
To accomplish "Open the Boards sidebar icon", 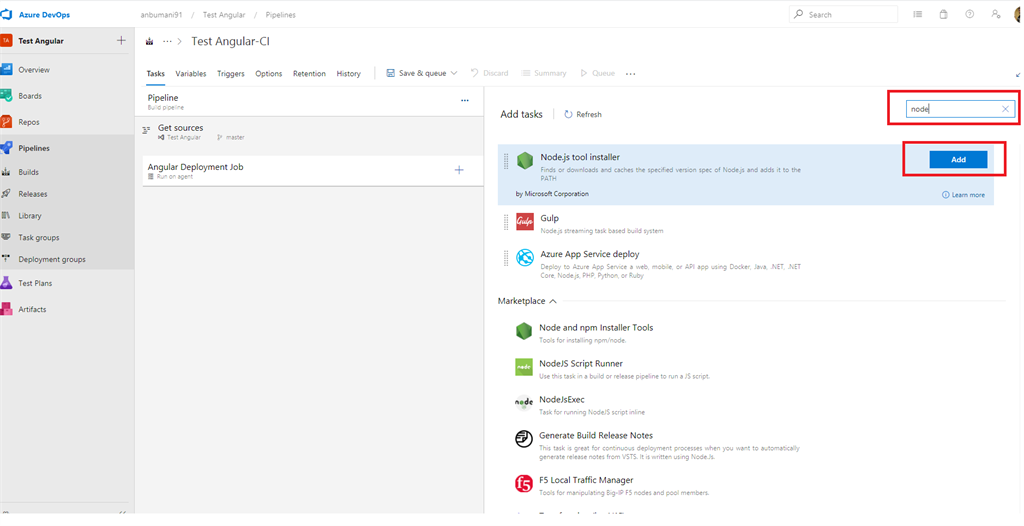I will (7, 95).
